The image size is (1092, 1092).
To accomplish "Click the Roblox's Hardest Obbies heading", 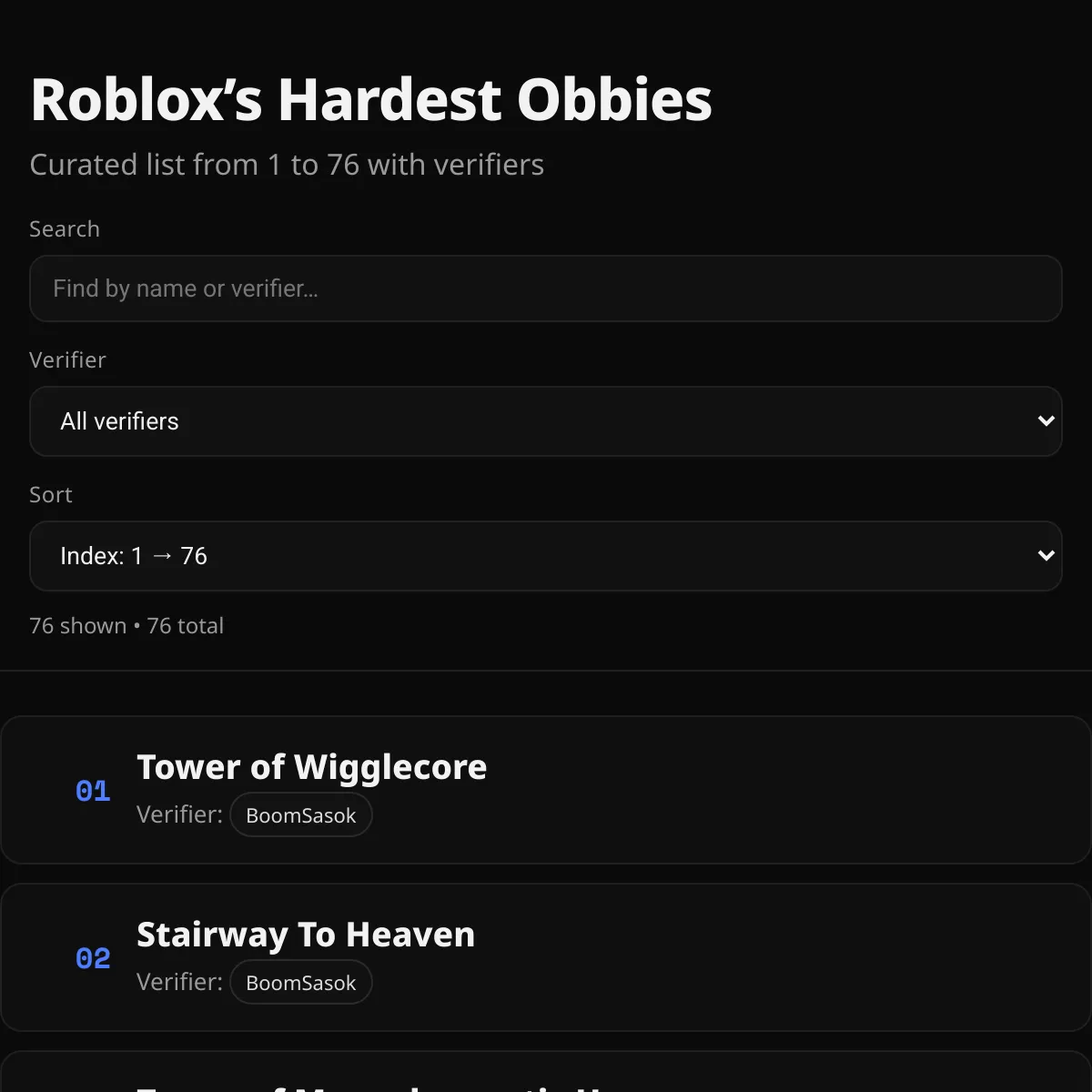I will (x=371, y=99).
